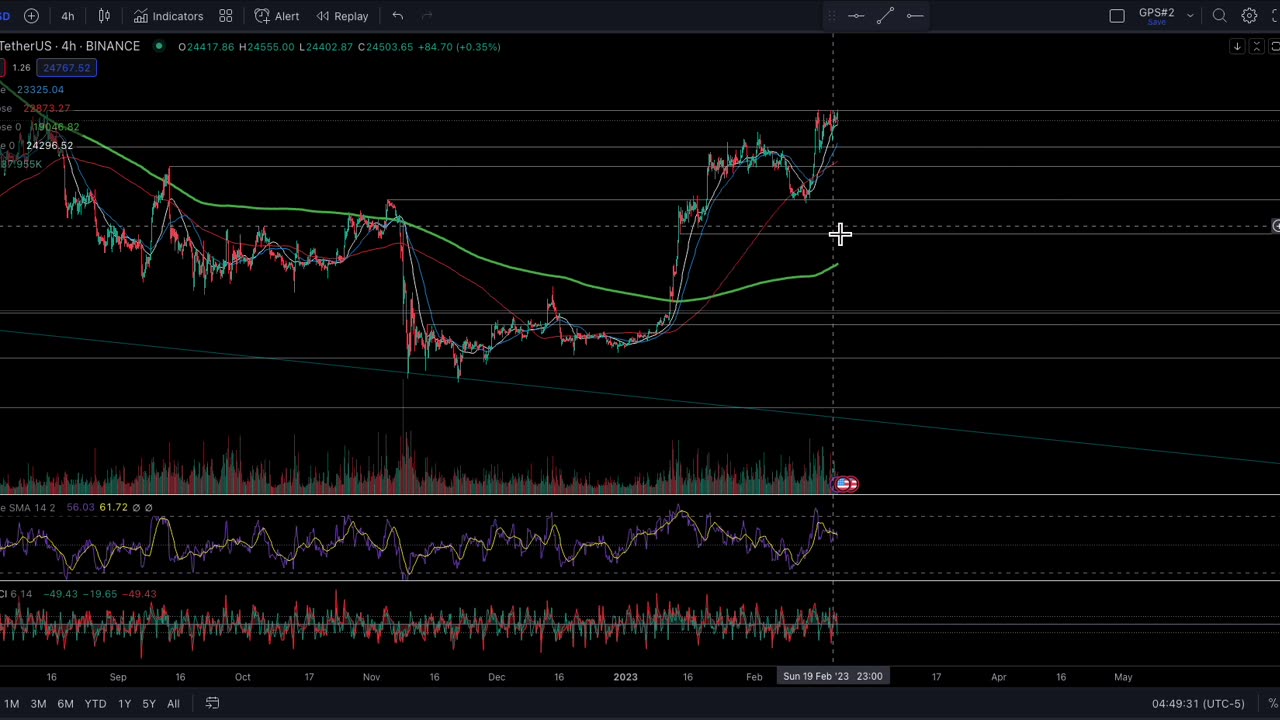The height and width of the screenshot is (720, 1280).
Task: Click the 24767.52 blue price button
Action: pyautogui.click(x=66, y=67)
